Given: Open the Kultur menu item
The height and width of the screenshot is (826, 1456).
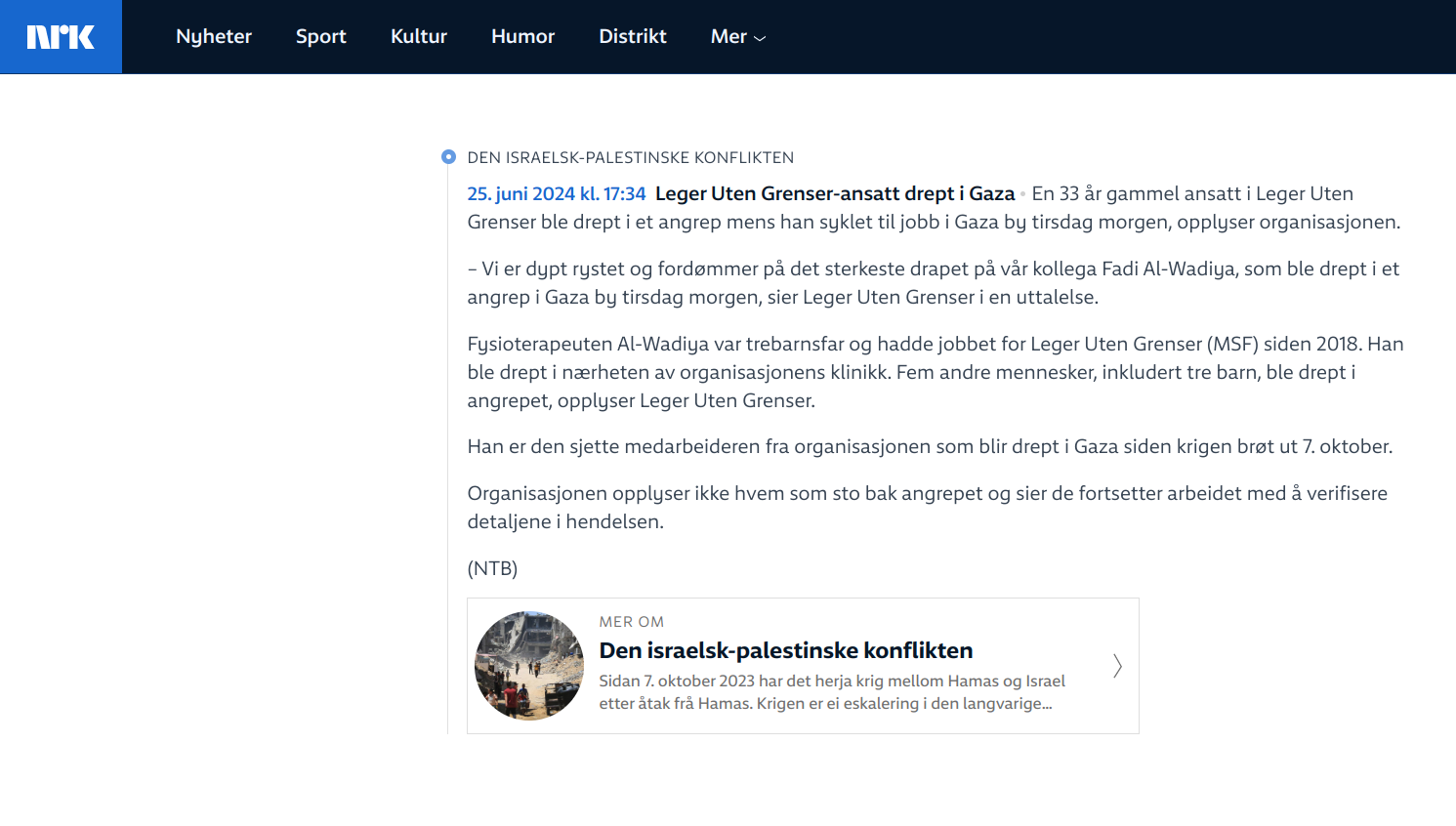Looking at the screenshot, I should 418,37.
